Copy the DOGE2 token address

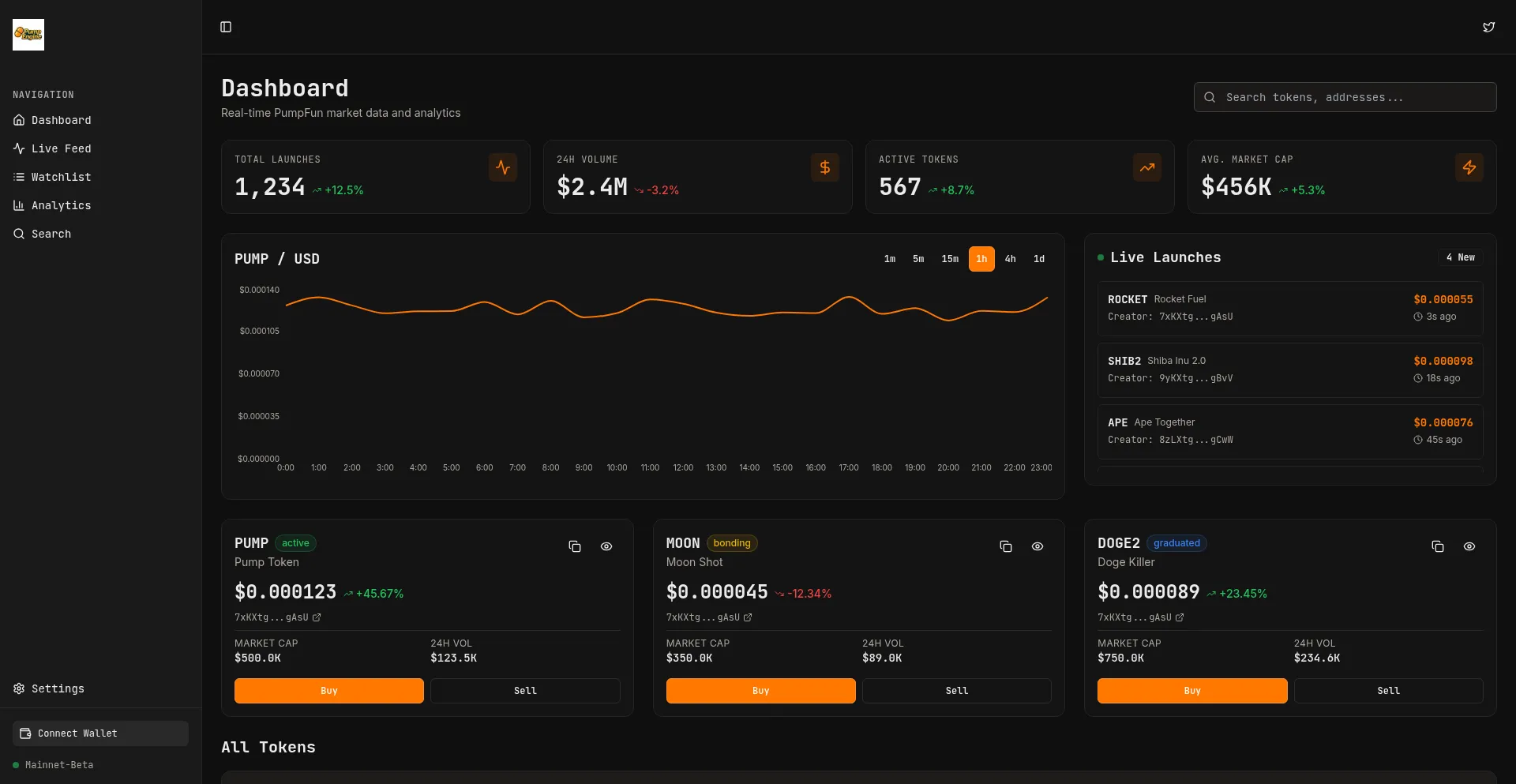(1438, 546)
